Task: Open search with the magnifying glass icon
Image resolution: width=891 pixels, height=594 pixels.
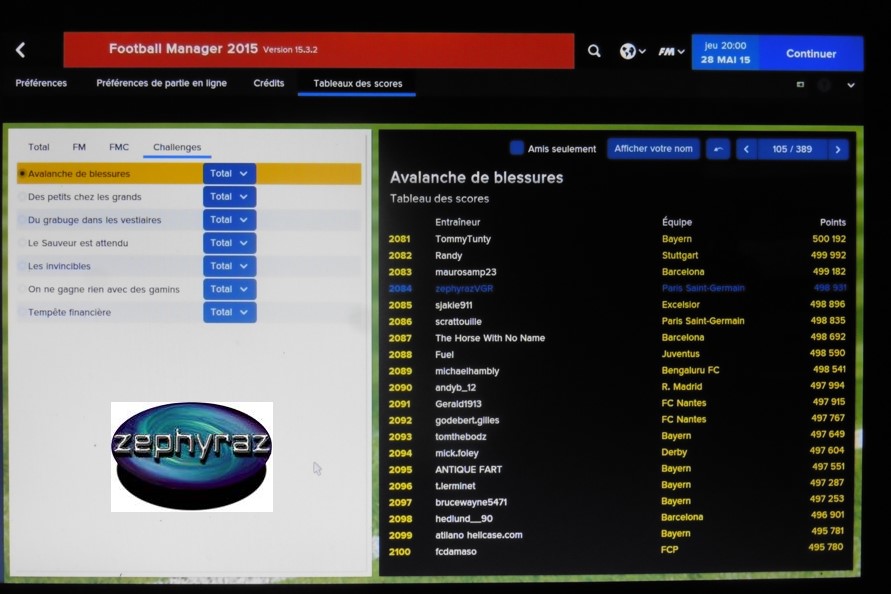Action: pos(594,51)
